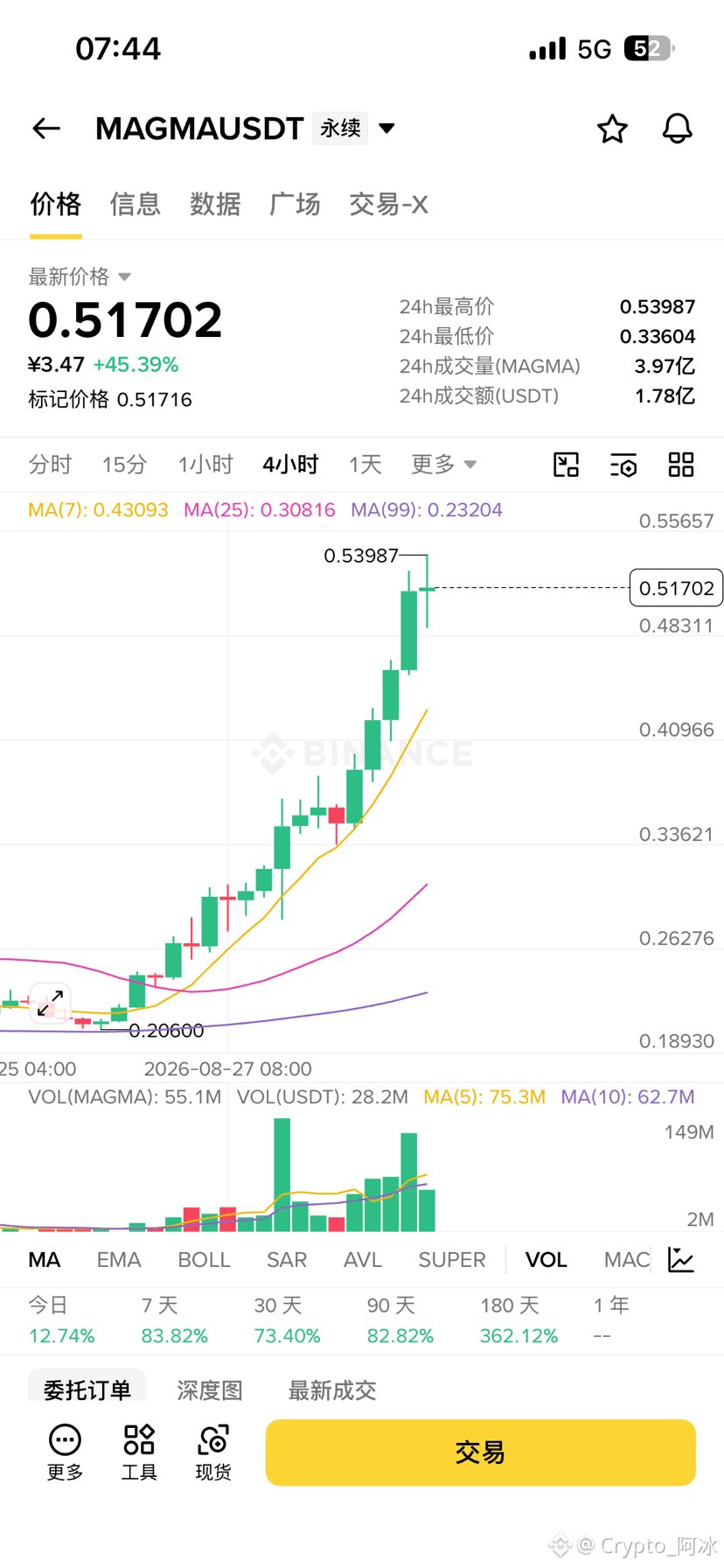Viewport: 724px width, 1568px height.
Task: Open the chart layout grid icon
Action: [681, 465]
